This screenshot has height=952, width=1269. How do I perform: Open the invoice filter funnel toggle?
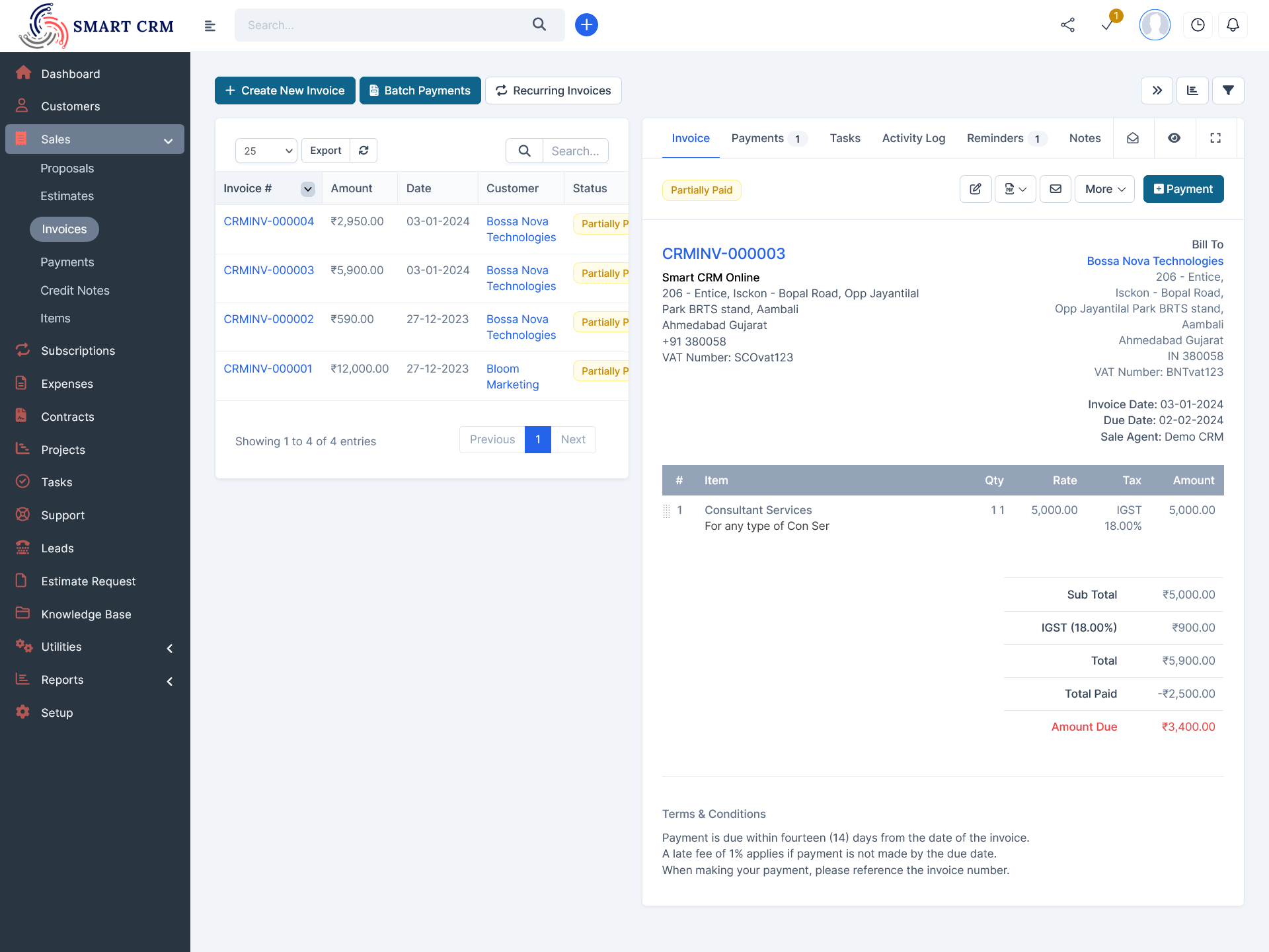(x=1228, y=91)
